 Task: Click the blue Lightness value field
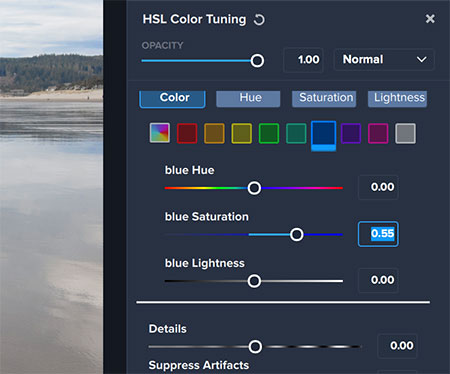tap(378, 280)
